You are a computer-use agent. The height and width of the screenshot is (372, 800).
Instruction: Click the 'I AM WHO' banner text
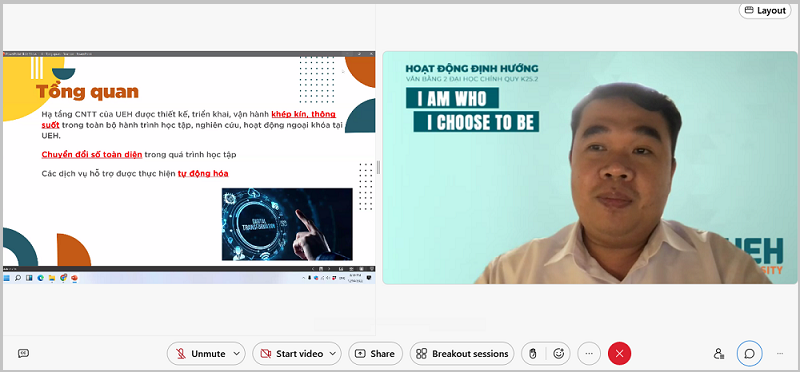452,98
